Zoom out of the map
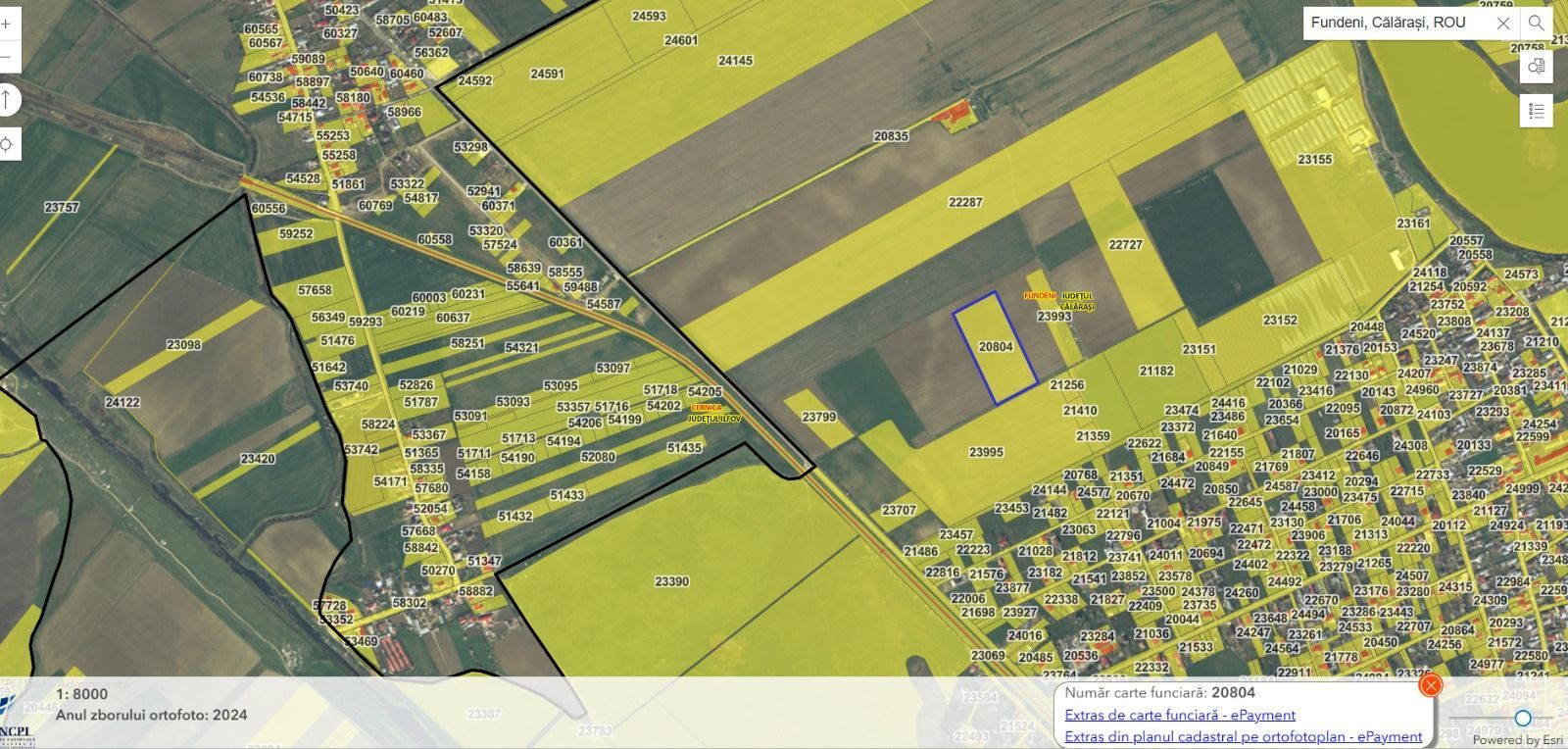Image resolution: width=1568 pixels, height=749 pixels. coord(6,57)
